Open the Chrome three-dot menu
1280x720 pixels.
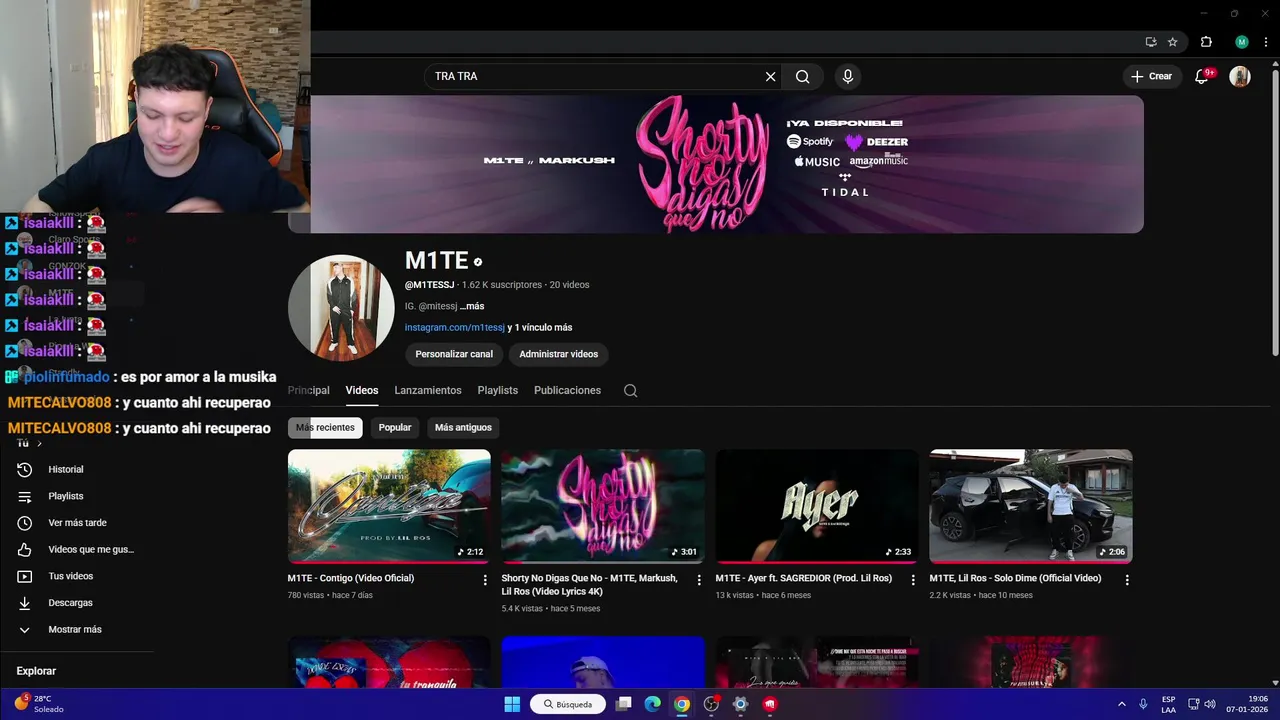tap(1266, 42)
